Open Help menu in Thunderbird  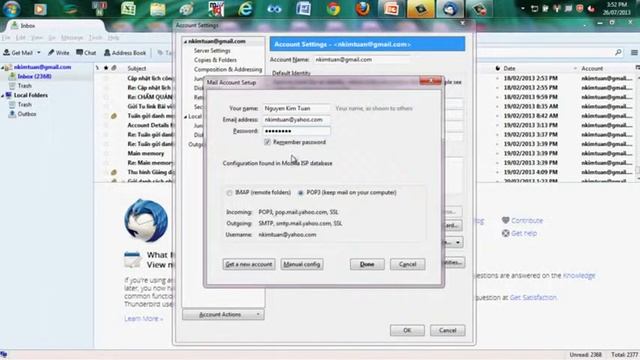[x=113, y=38]
